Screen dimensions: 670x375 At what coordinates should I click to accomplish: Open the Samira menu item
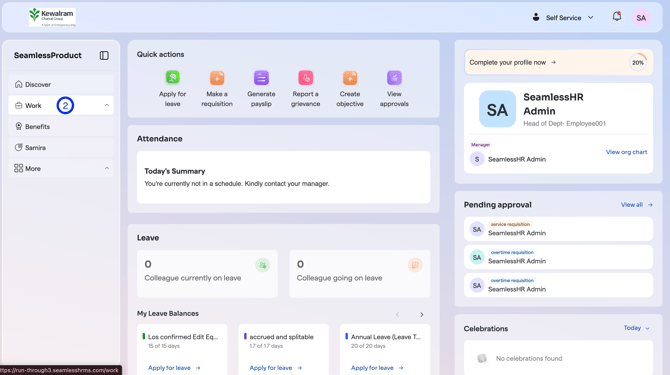61,147
